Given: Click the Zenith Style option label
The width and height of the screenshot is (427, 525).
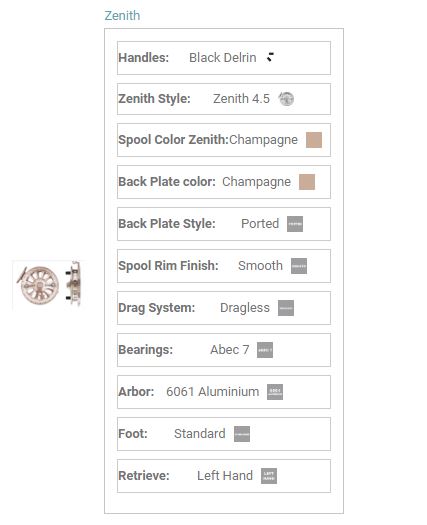Looking at the screenshot, I should 154,99.
